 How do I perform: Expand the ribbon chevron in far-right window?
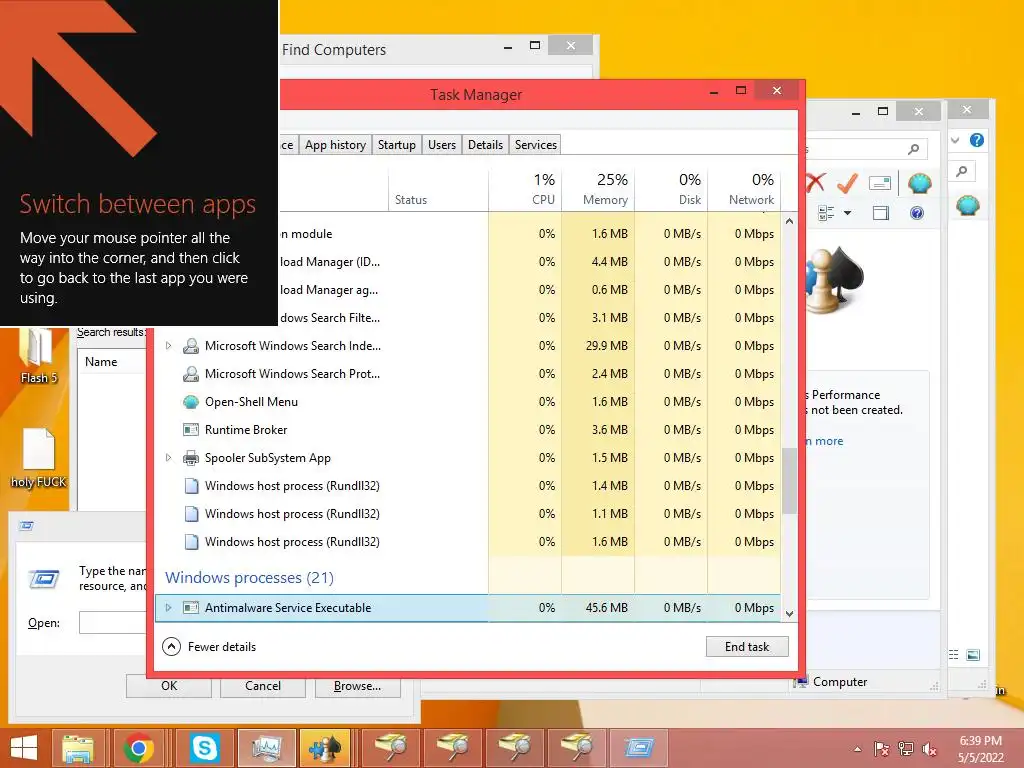click(x=955, y=140)
